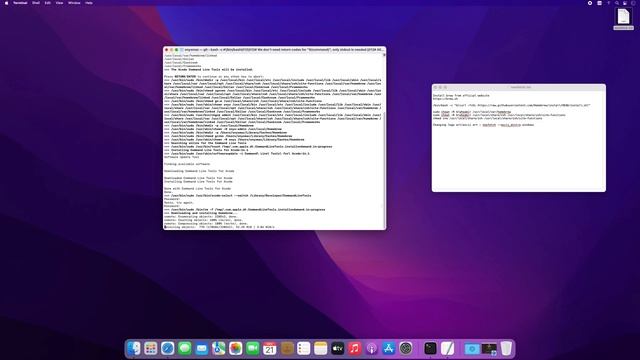Viewport: 640px width, 360px height.
Task: Open System Preferences from dock
Action: [x=406, y=349]
